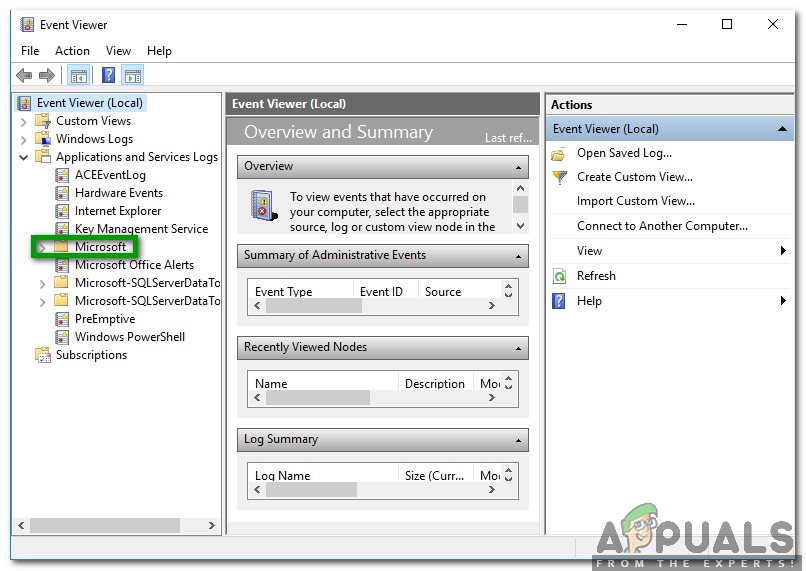This screenshot has width=806, height=571.
Task: Click the Internet Explorer log icon
Action: (62, 211)
